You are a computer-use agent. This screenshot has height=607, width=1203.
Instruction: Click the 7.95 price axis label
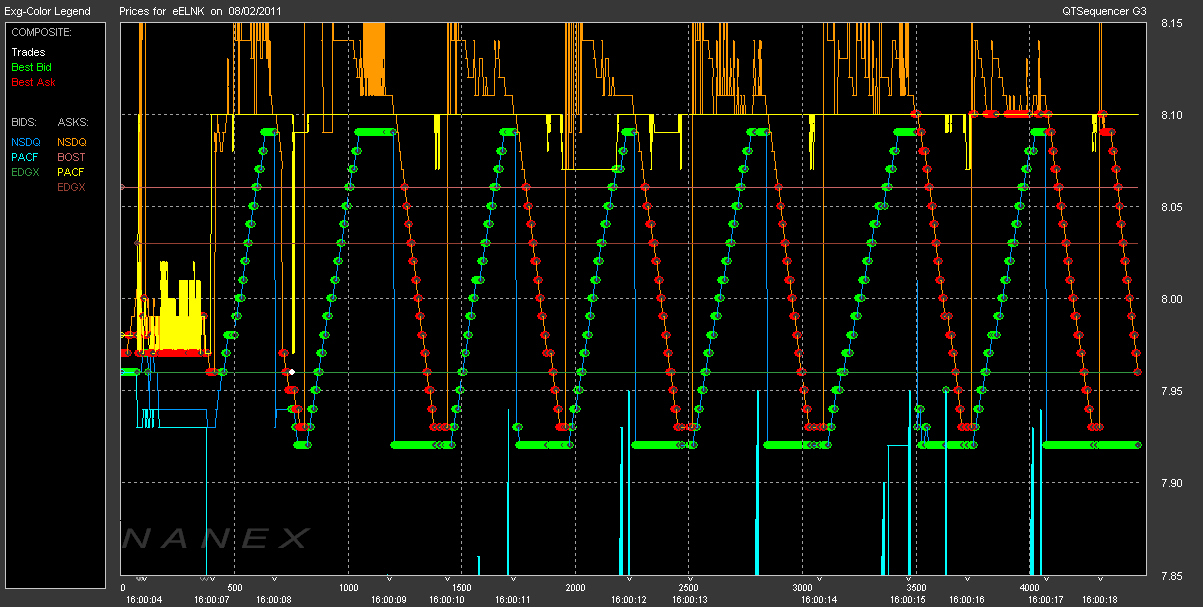tap(1171, 391)
